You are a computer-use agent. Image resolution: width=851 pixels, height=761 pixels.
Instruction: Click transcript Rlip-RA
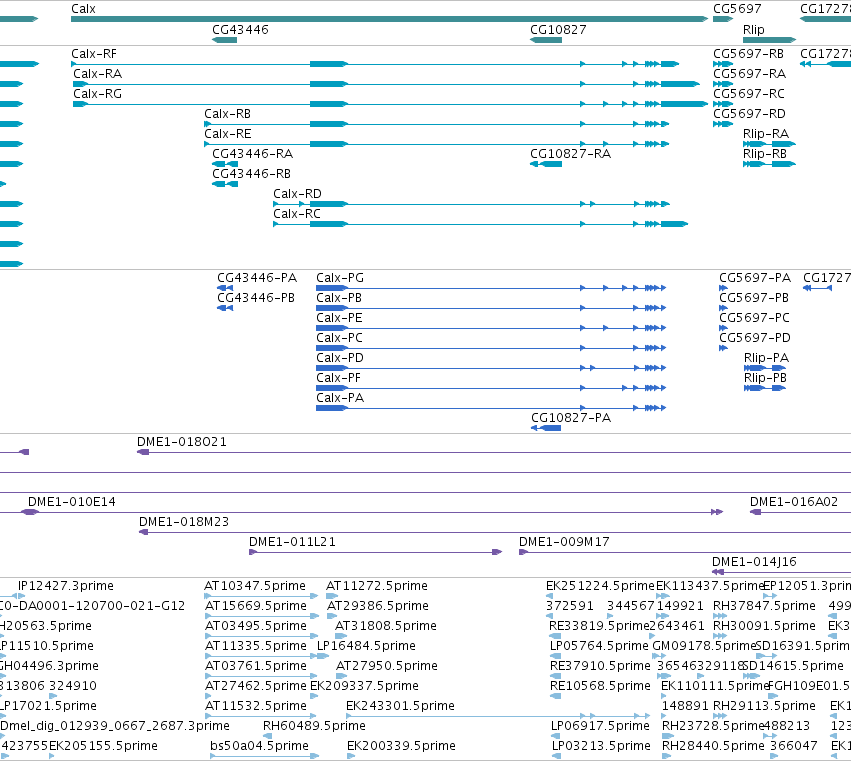(766, 134)
